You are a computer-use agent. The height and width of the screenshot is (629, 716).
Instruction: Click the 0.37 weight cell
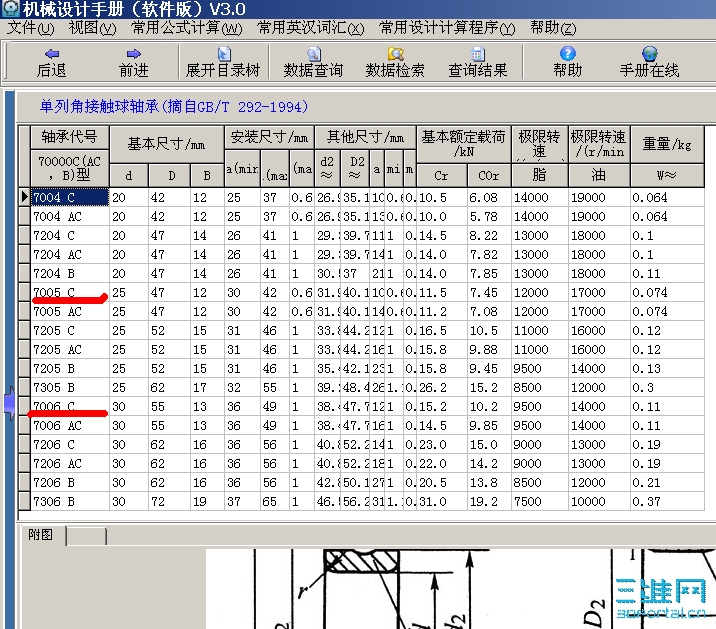(x=667, y=502)
